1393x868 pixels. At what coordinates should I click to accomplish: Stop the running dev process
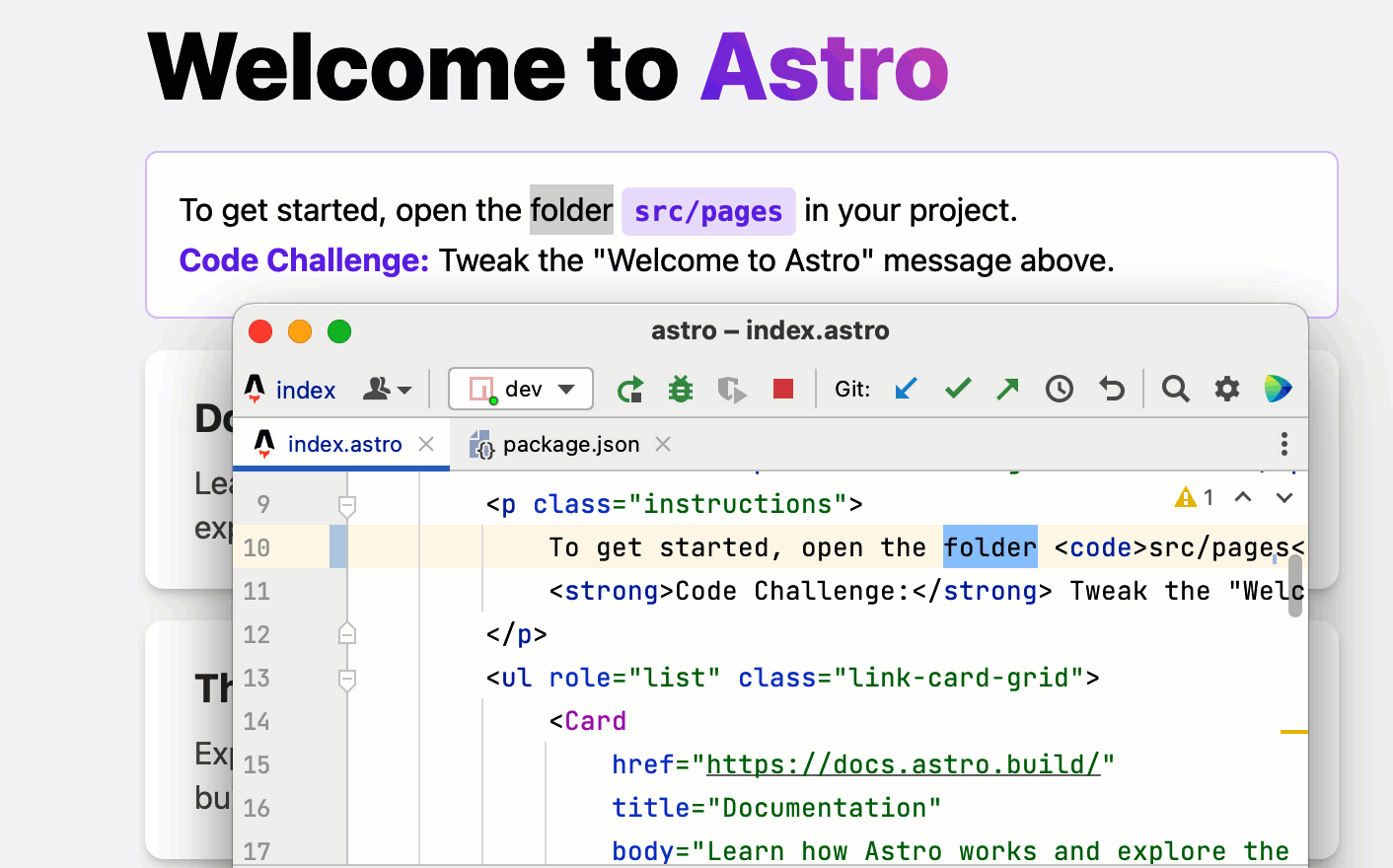point(782,389)
